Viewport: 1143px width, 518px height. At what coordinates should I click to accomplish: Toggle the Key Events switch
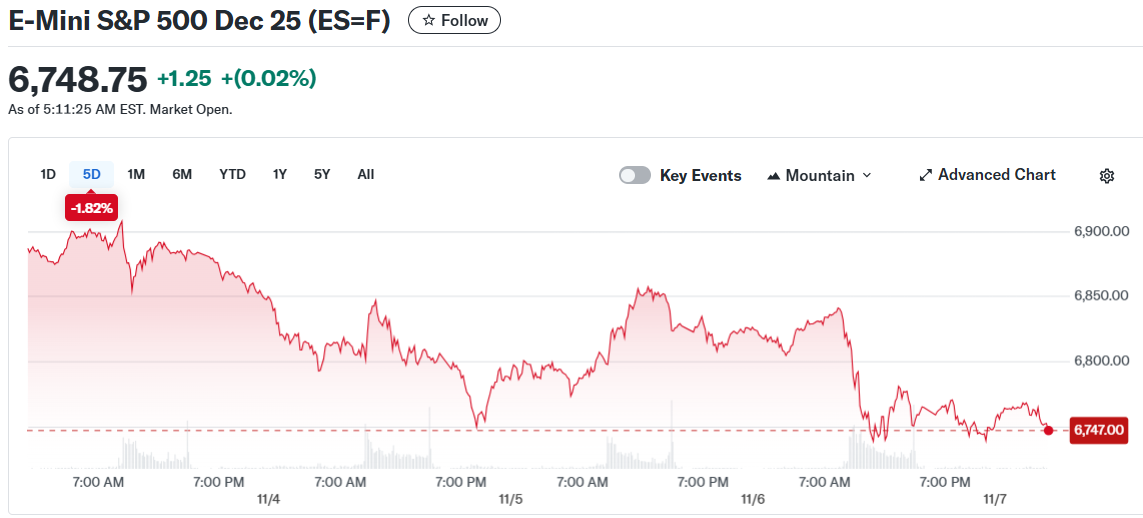[x=634, y=176]
